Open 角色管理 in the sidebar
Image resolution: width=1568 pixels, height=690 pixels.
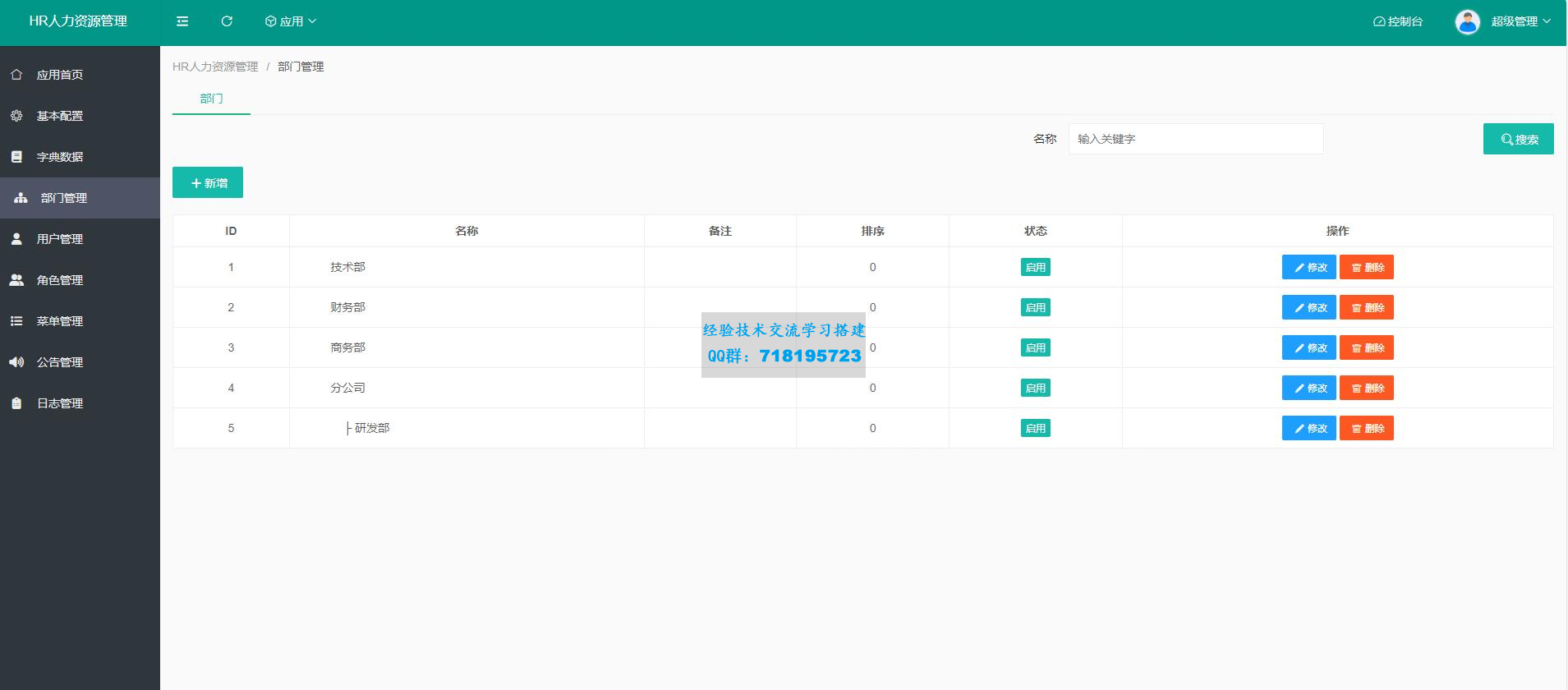[60, 280]
